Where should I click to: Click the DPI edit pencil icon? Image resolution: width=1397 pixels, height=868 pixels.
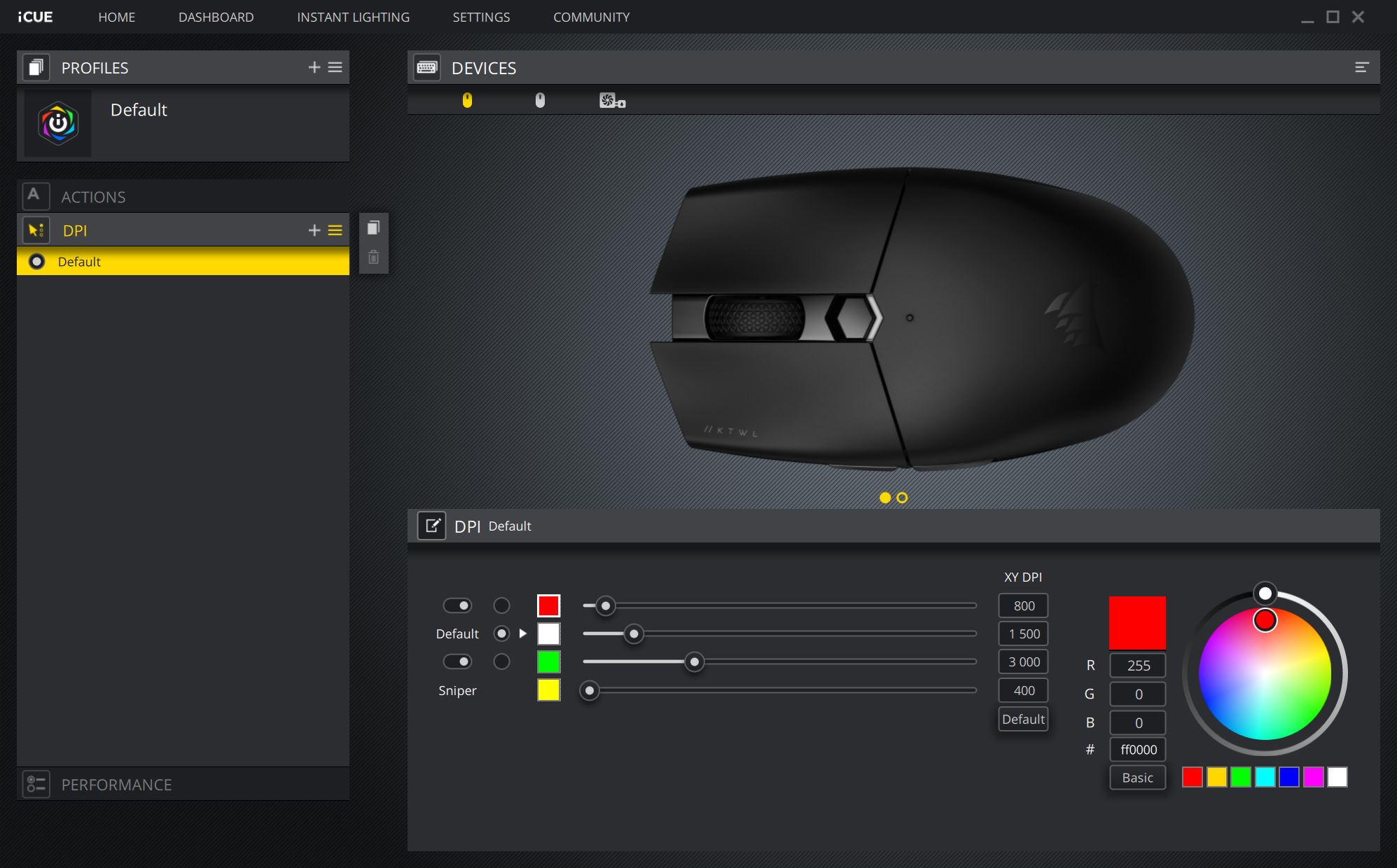point(431,526)
